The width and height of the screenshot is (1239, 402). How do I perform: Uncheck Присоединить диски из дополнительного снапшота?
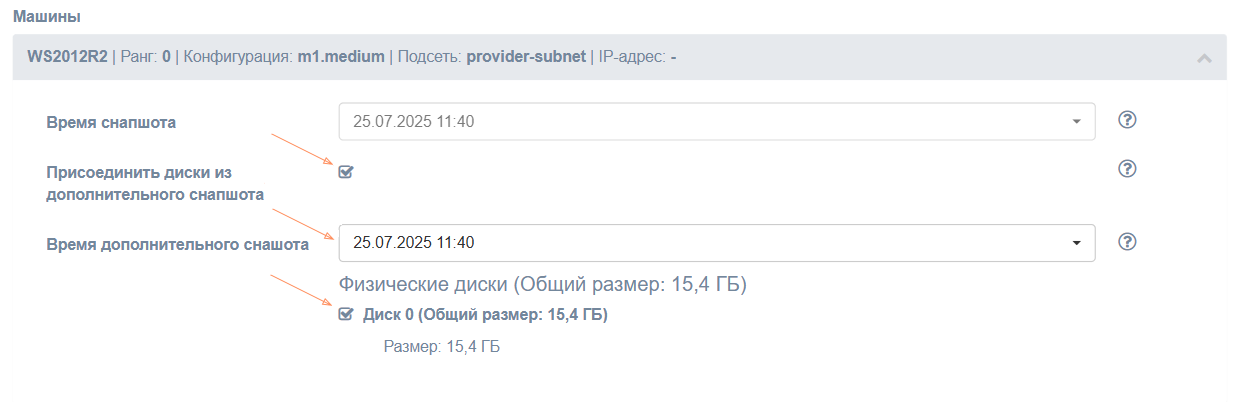[346, 172]
